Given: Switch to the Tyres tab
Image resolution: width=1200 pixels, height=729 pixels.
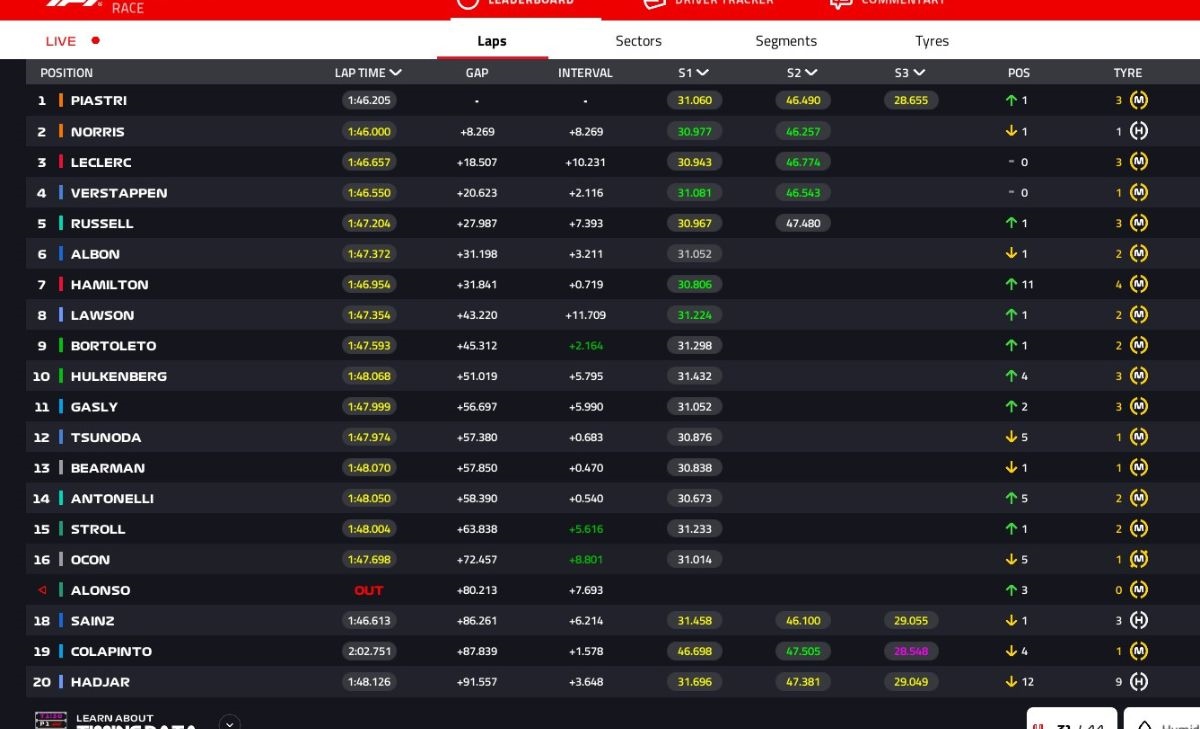Looking at the screenshot, I should [932, 41].
